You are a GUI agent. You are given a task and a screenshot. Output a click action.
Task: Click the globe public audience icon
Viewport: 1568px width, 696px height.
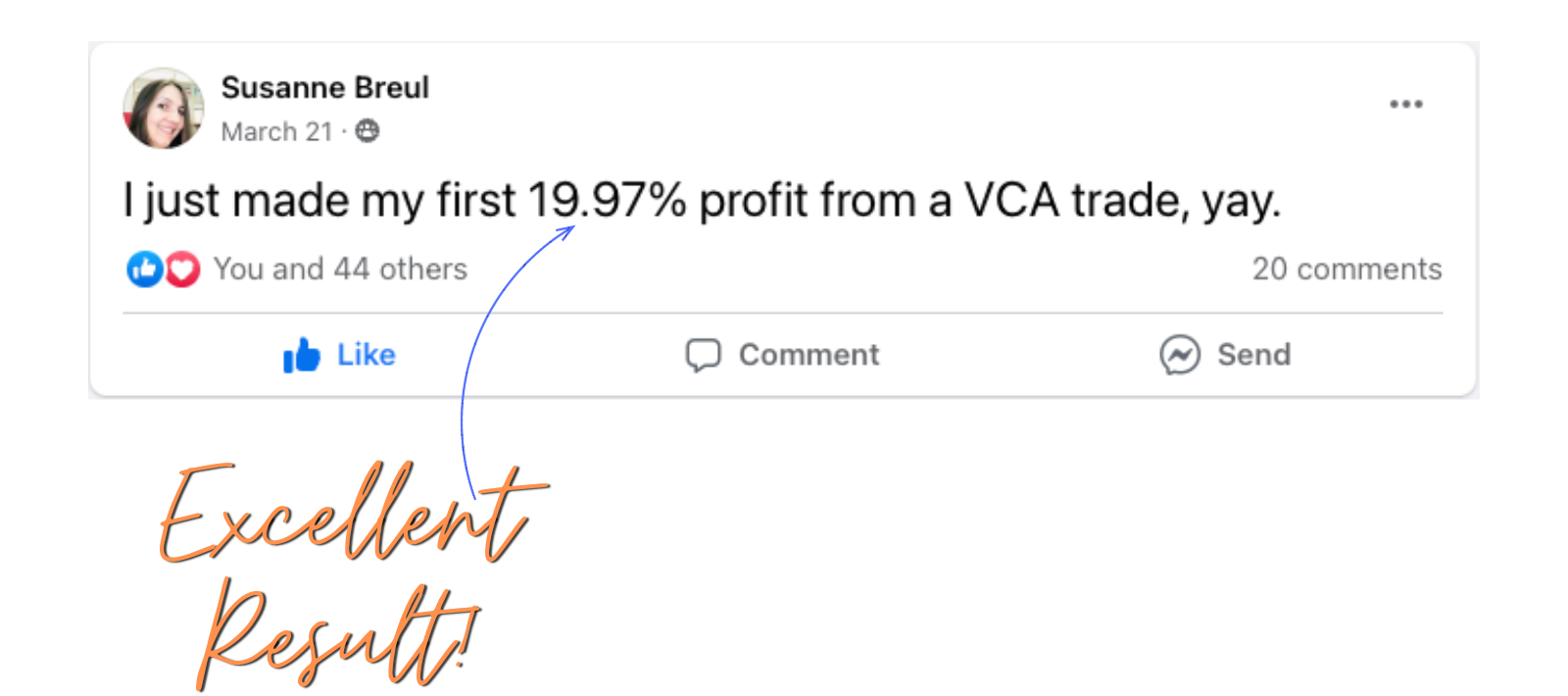[x=367, y=131]
